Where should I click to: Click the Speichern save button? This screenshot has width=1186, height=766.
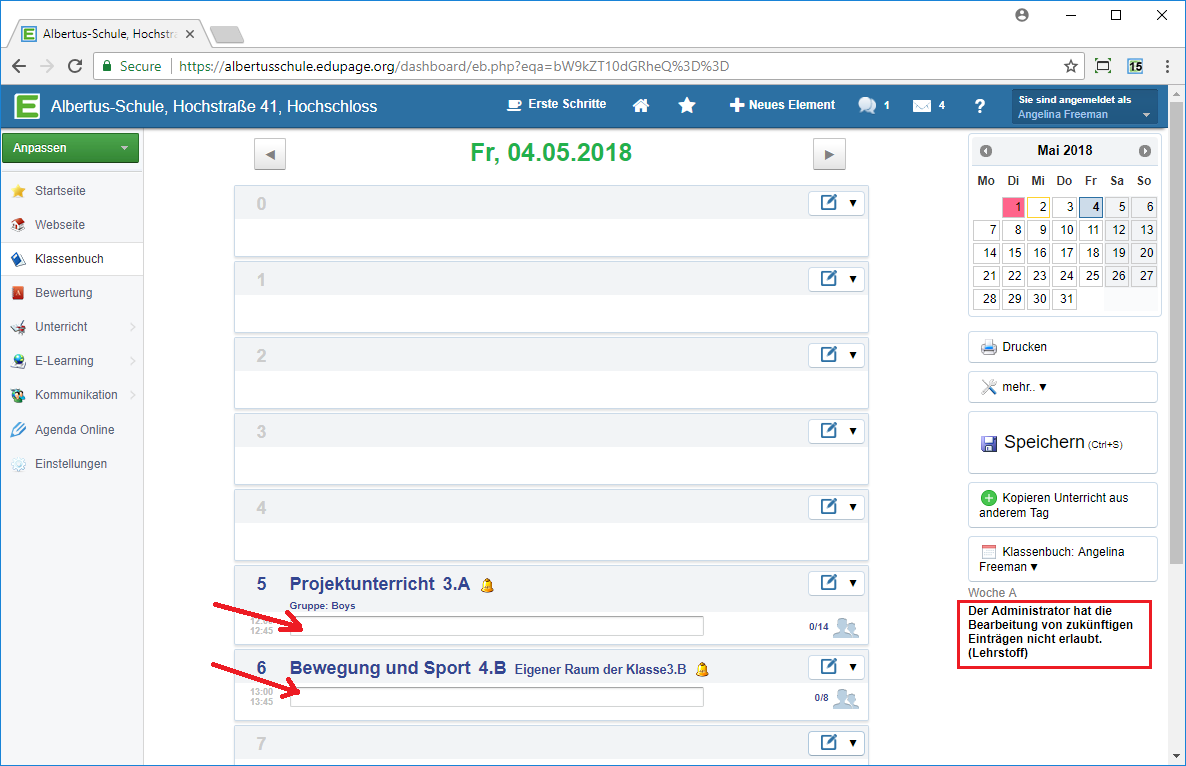(x=1062, y=443)
